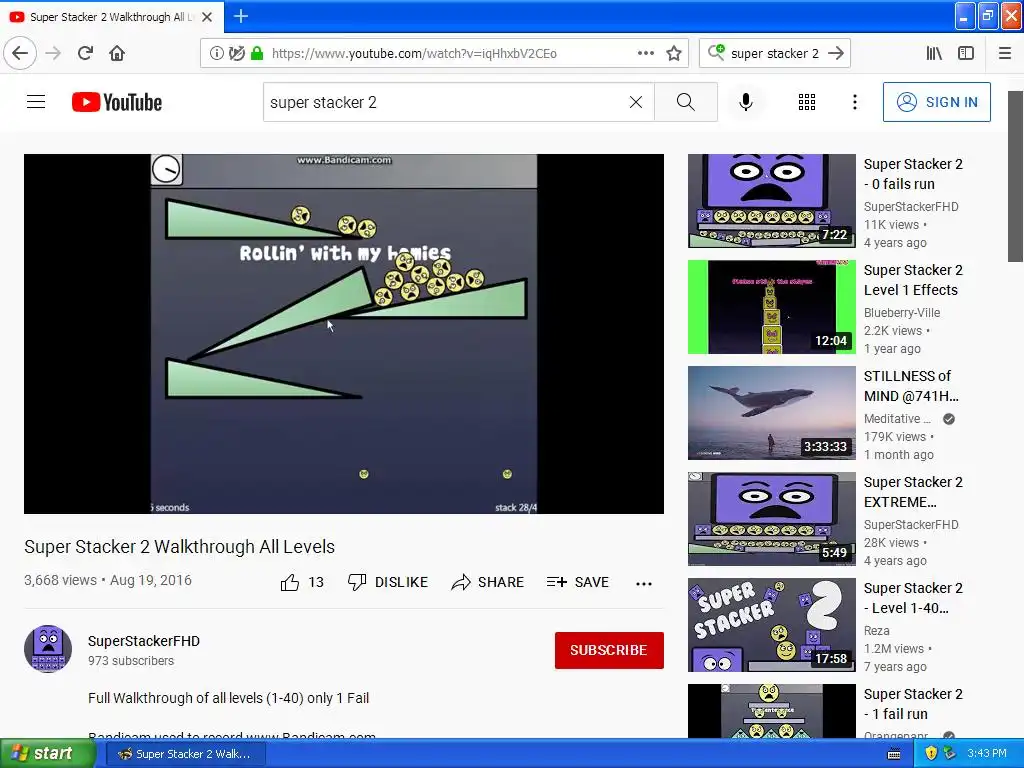Click SAVE to add to playlist
The image size is (1024, 768).
click(578, 582)
